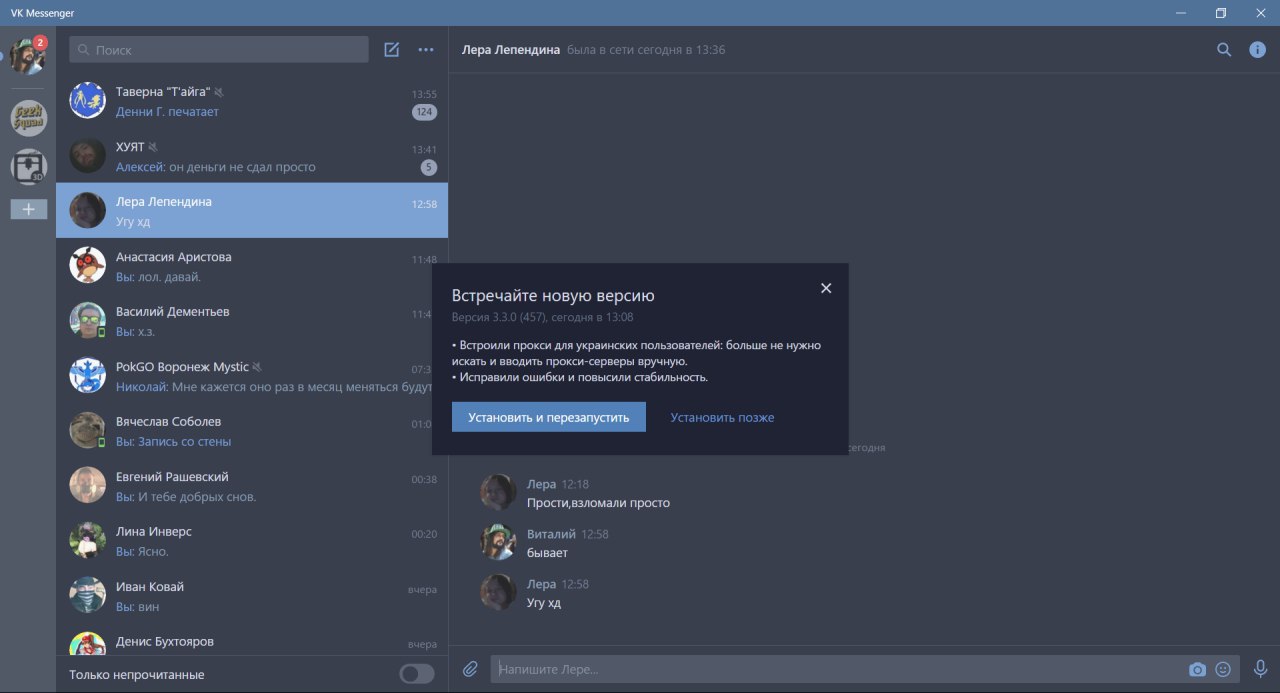The image size is (1280, 693).
Task: Click Анастасия Аристова's avatar
Action: tap(88, 265)
